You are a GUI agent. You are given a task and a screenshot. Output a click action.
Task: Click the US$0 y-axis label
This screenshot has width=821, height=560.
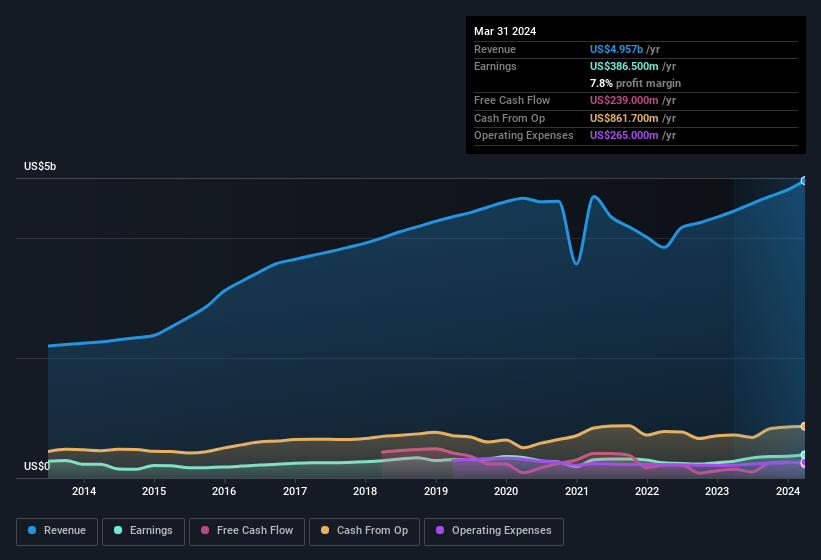click(37, 466)
